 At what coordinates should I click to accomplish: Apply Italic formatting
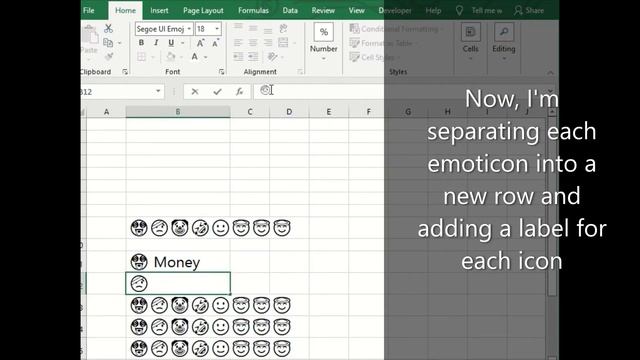coord(156,43)
